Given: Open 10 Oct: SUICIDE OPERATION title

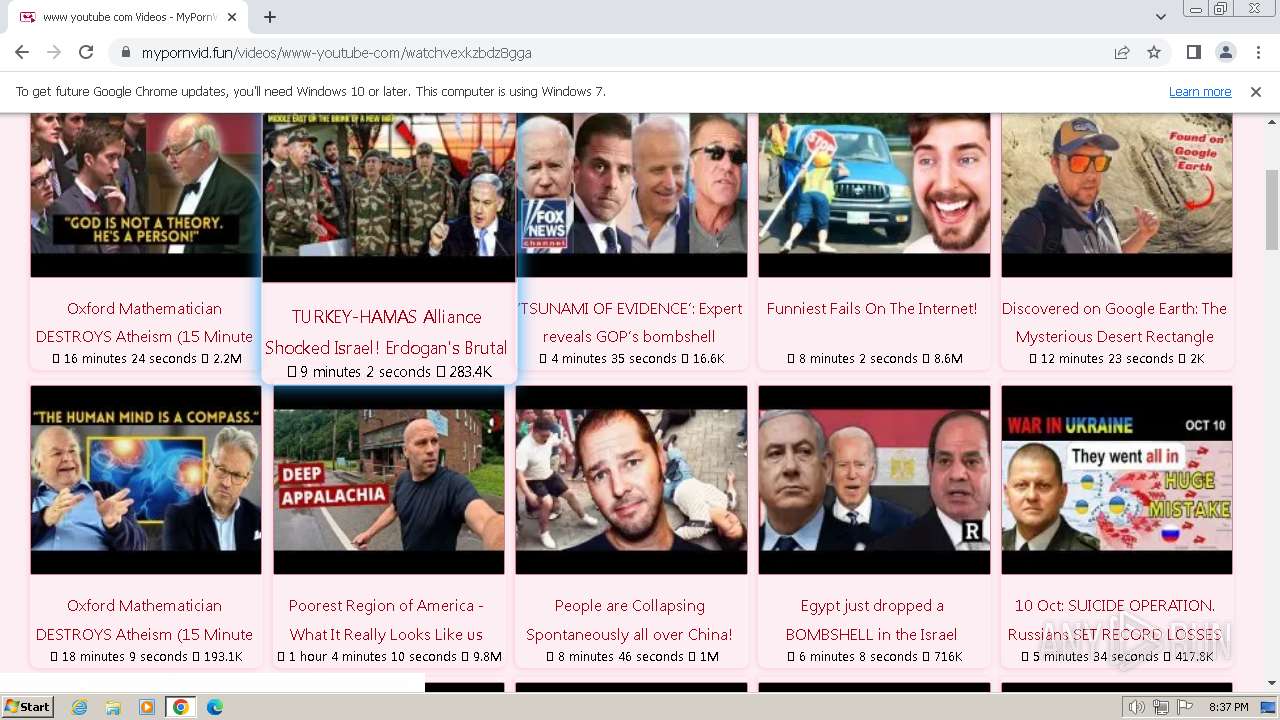Looking at the screenshot, I should point(1114,620).
